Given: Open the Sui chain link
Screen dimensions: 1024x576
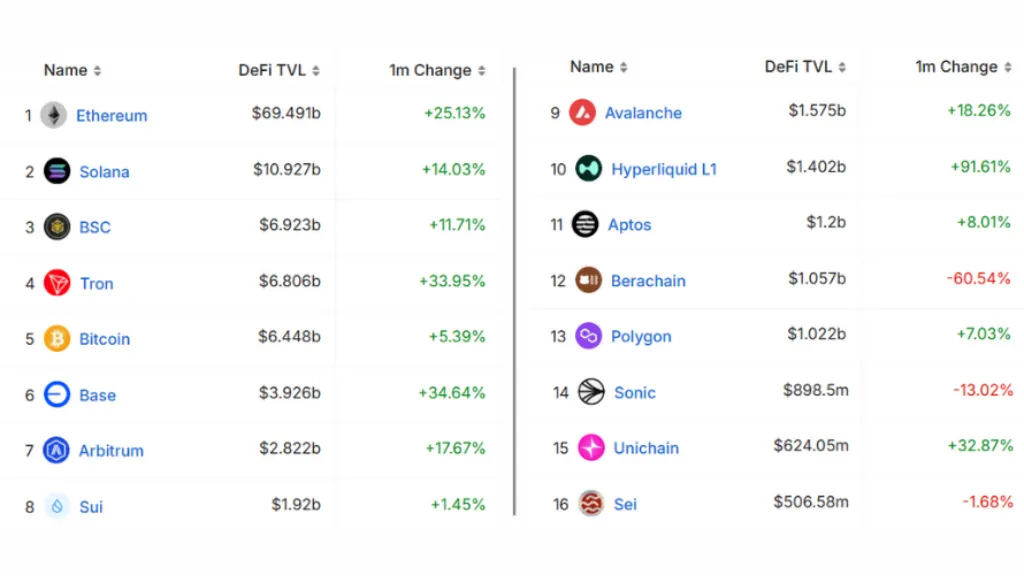Looking at the screenshot, I should [x=91, y=507].
